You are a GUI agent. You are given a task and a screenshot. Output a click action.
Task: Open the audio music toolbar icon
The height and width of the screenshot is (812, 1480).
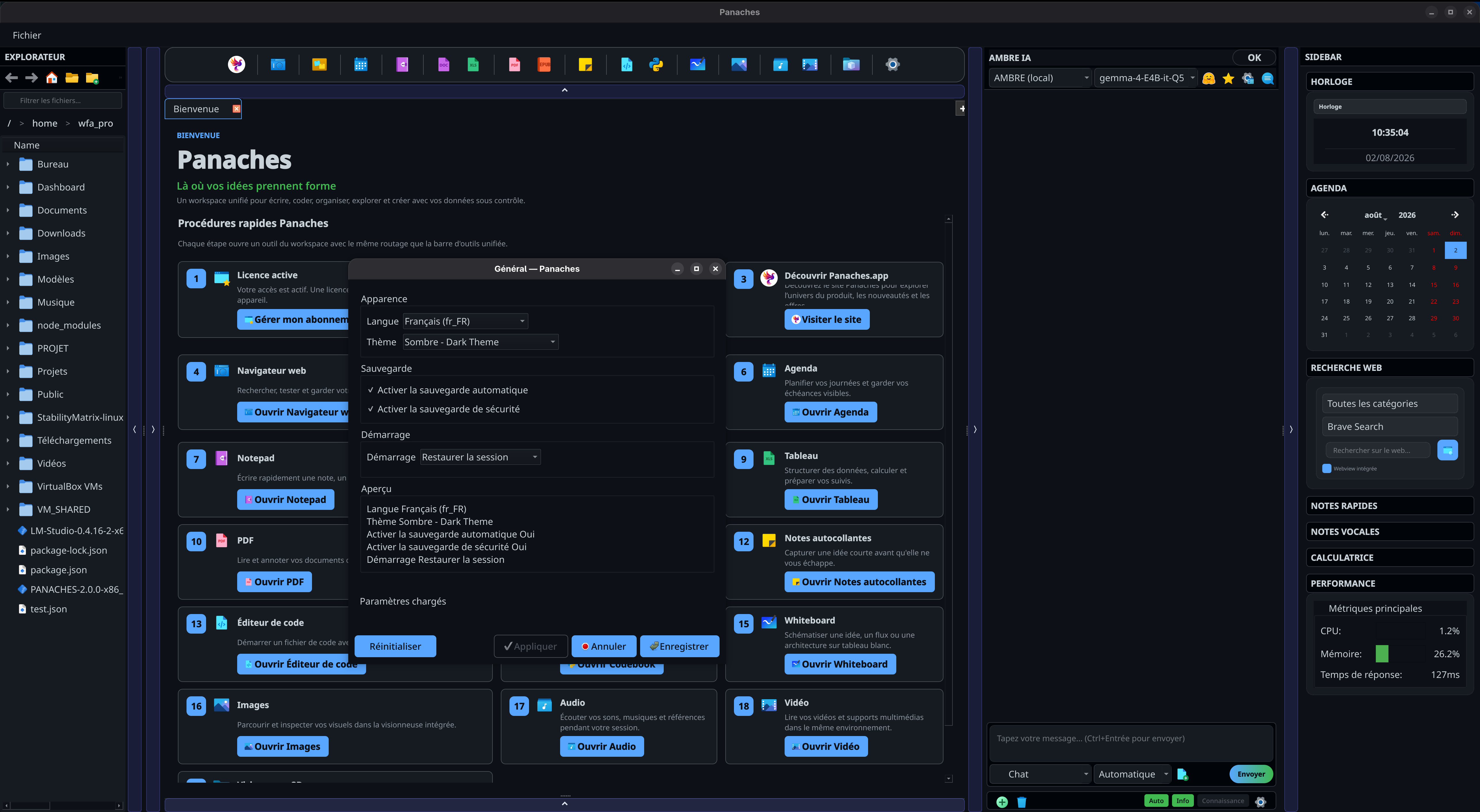pos(780,64)
